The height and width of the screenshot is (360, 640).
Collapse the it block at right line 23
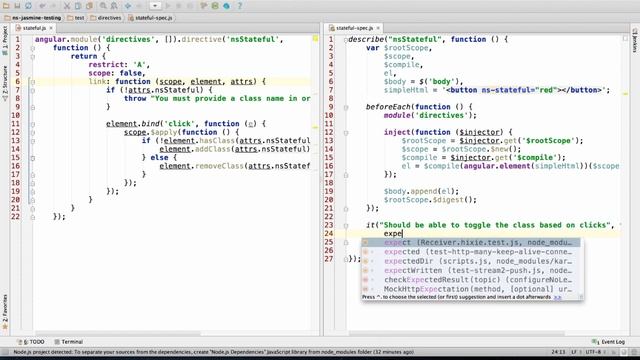point(346,225)
